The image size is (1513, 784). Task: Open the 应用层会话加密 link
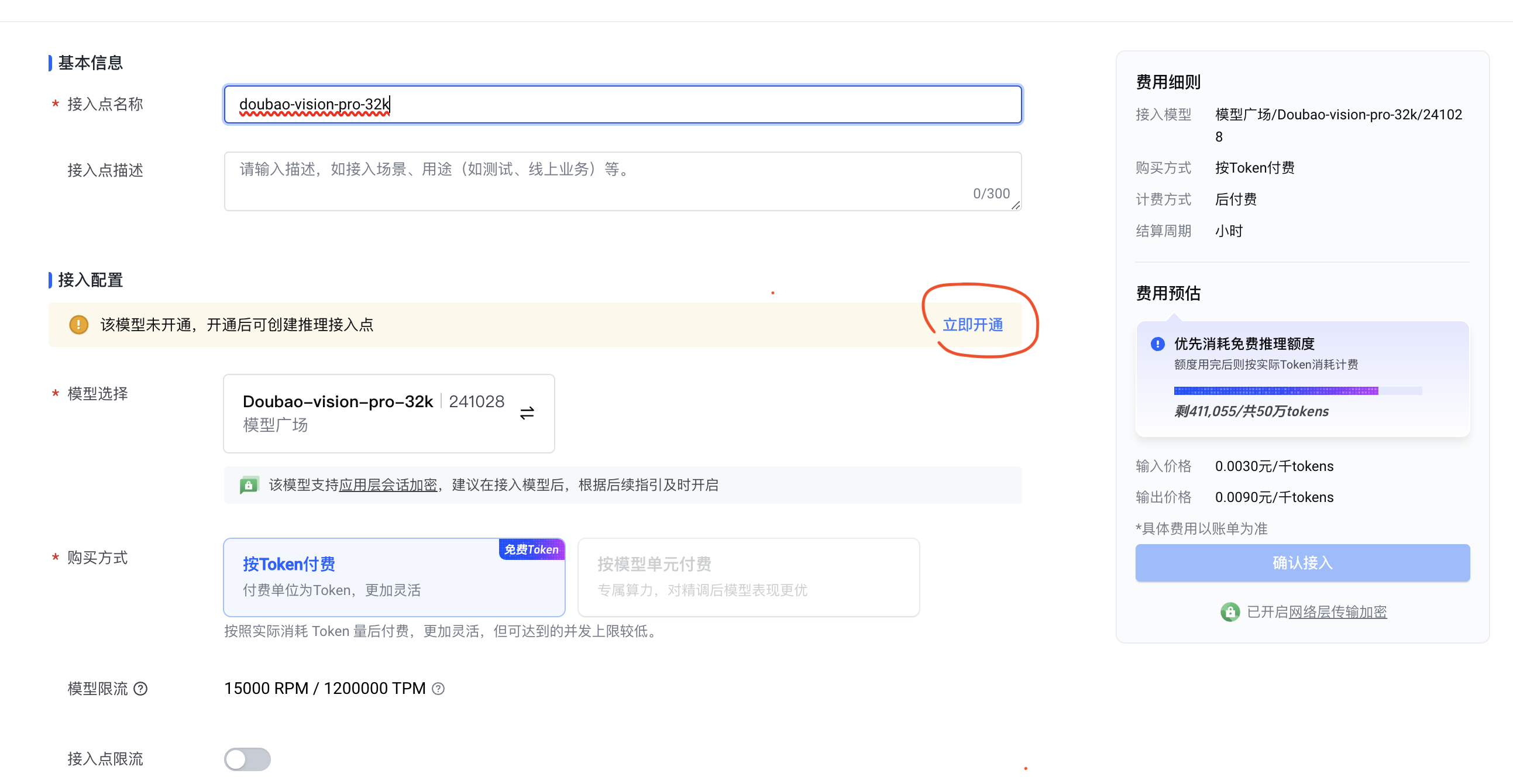click(x=388, y=485)
